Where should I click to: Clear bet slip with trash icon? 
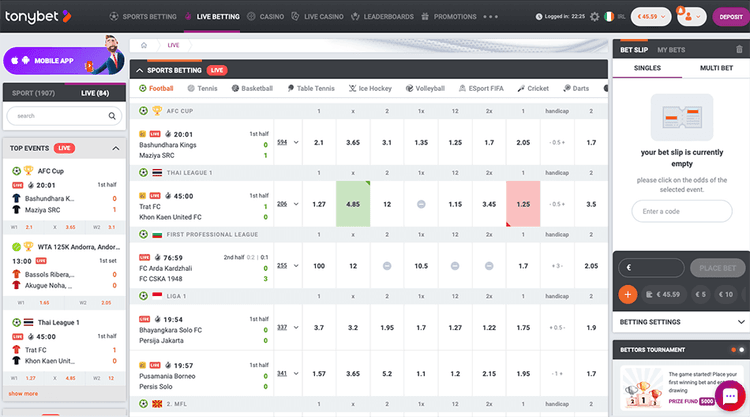[739, 49]
